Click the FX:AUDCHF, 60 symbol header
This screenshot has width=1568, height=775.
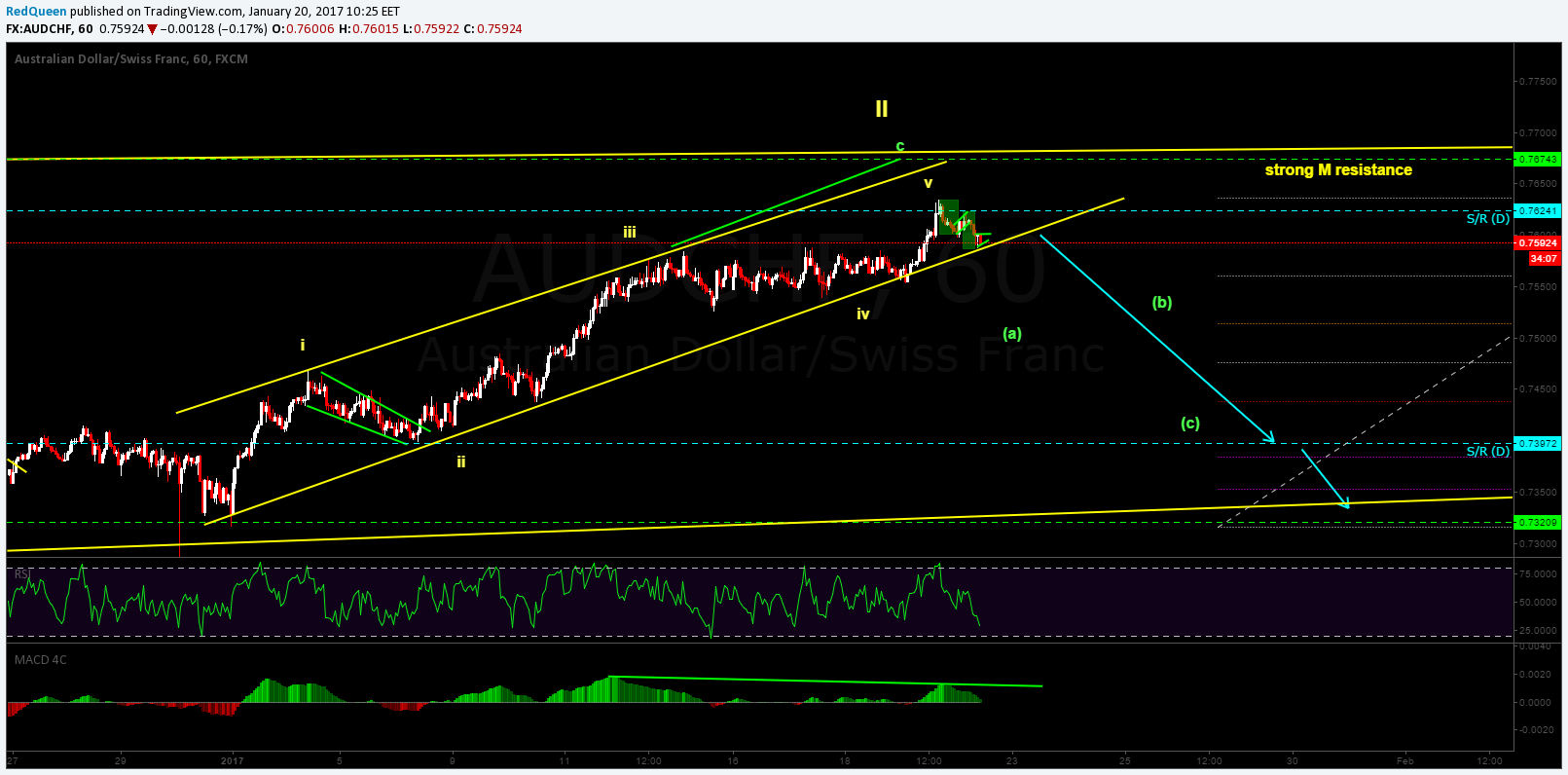point(50,28)
